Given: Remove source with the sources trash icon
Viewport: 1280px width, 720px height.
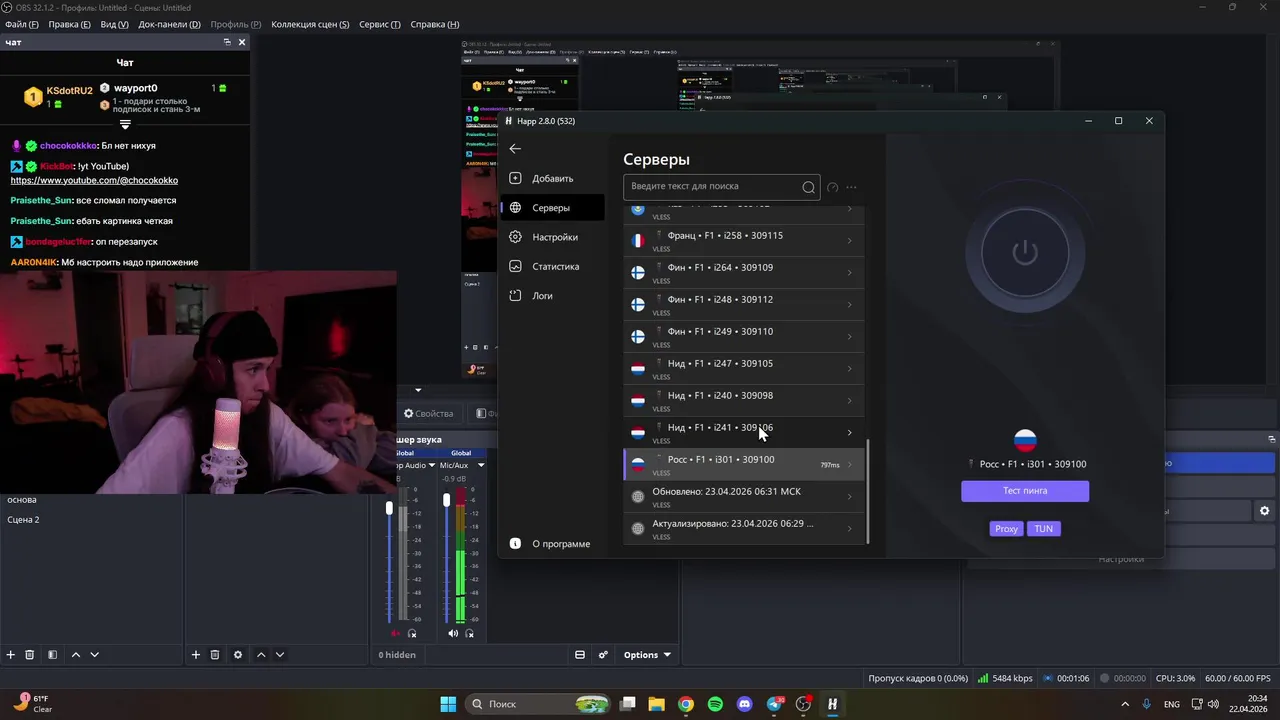Looking at the screenshot, I should pyautogui.click(x=215, y=655).
